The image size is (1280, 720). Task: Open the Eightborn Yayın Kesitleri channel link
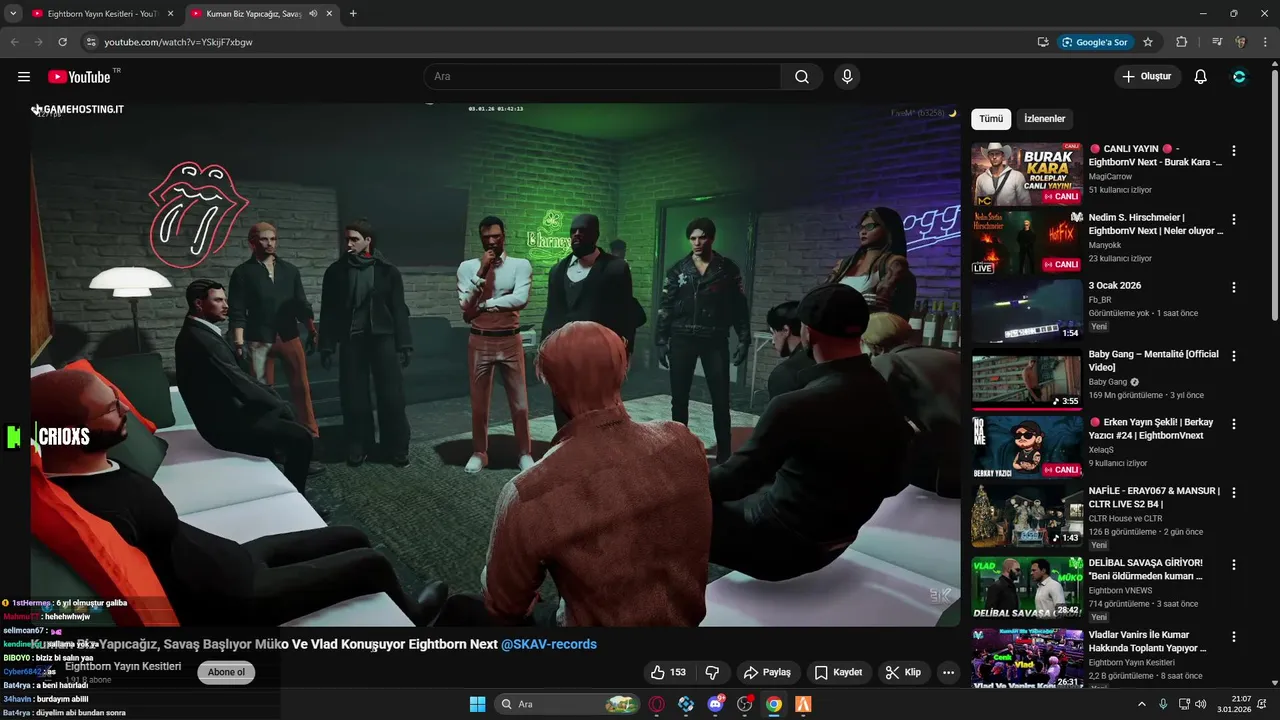click(x=123, y=666)
